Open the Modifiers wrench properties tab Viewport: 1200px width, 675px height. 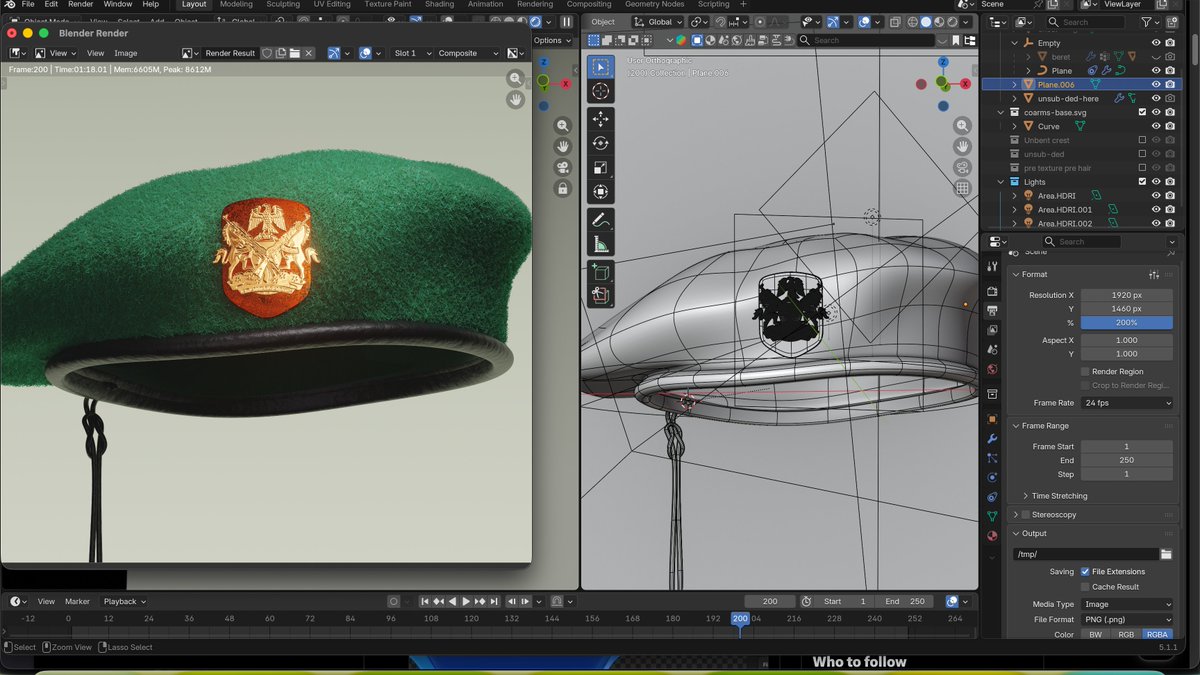(x=992, y=439)
